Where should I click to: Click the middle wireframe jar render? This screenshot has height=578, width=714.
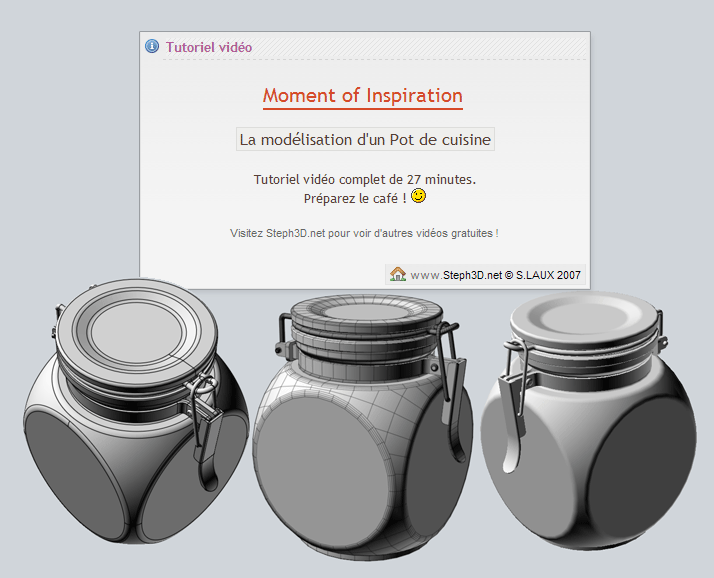[363, 426]
